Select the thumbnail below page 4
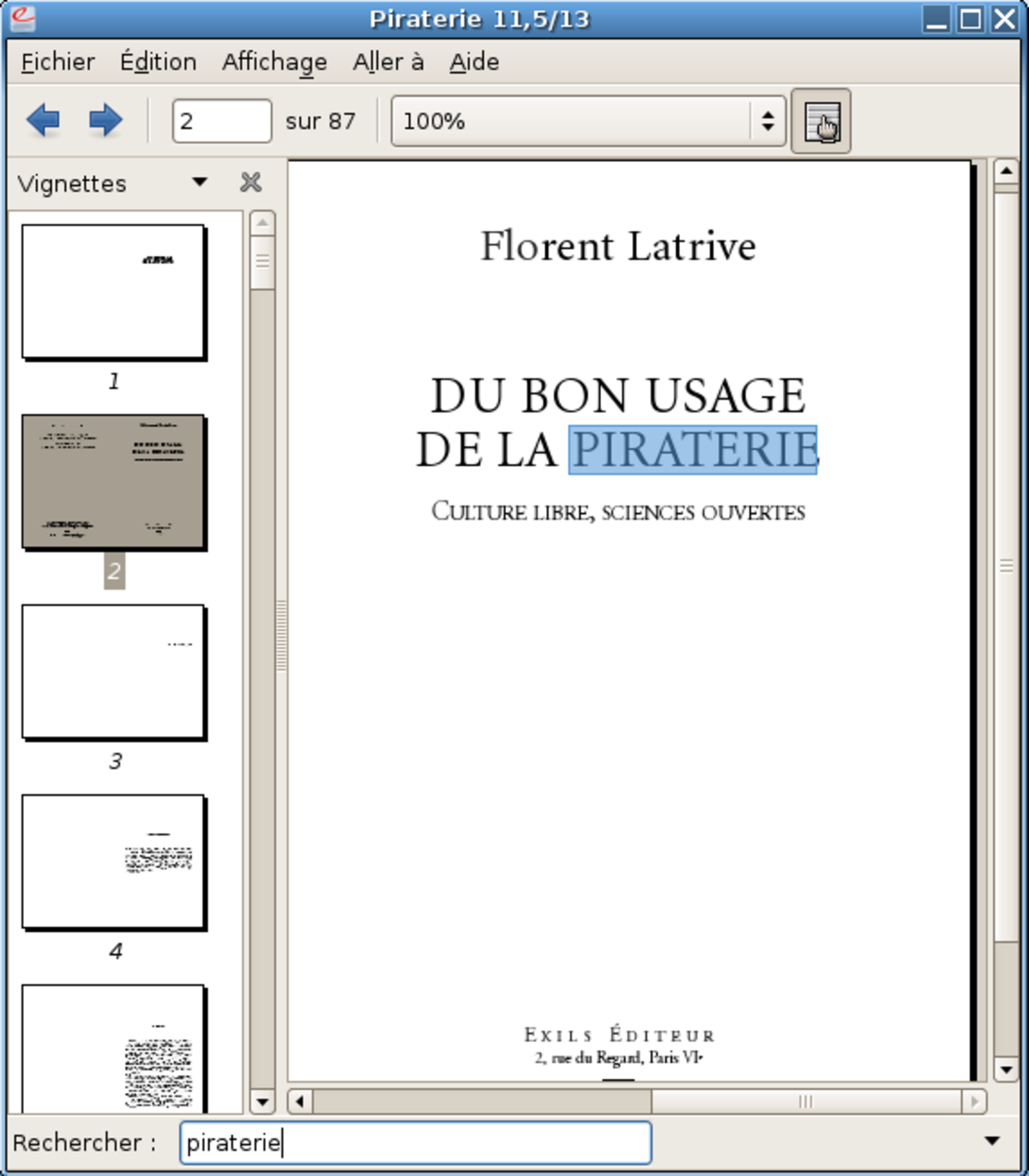1029x1176 pixels. pos(113,1048)
